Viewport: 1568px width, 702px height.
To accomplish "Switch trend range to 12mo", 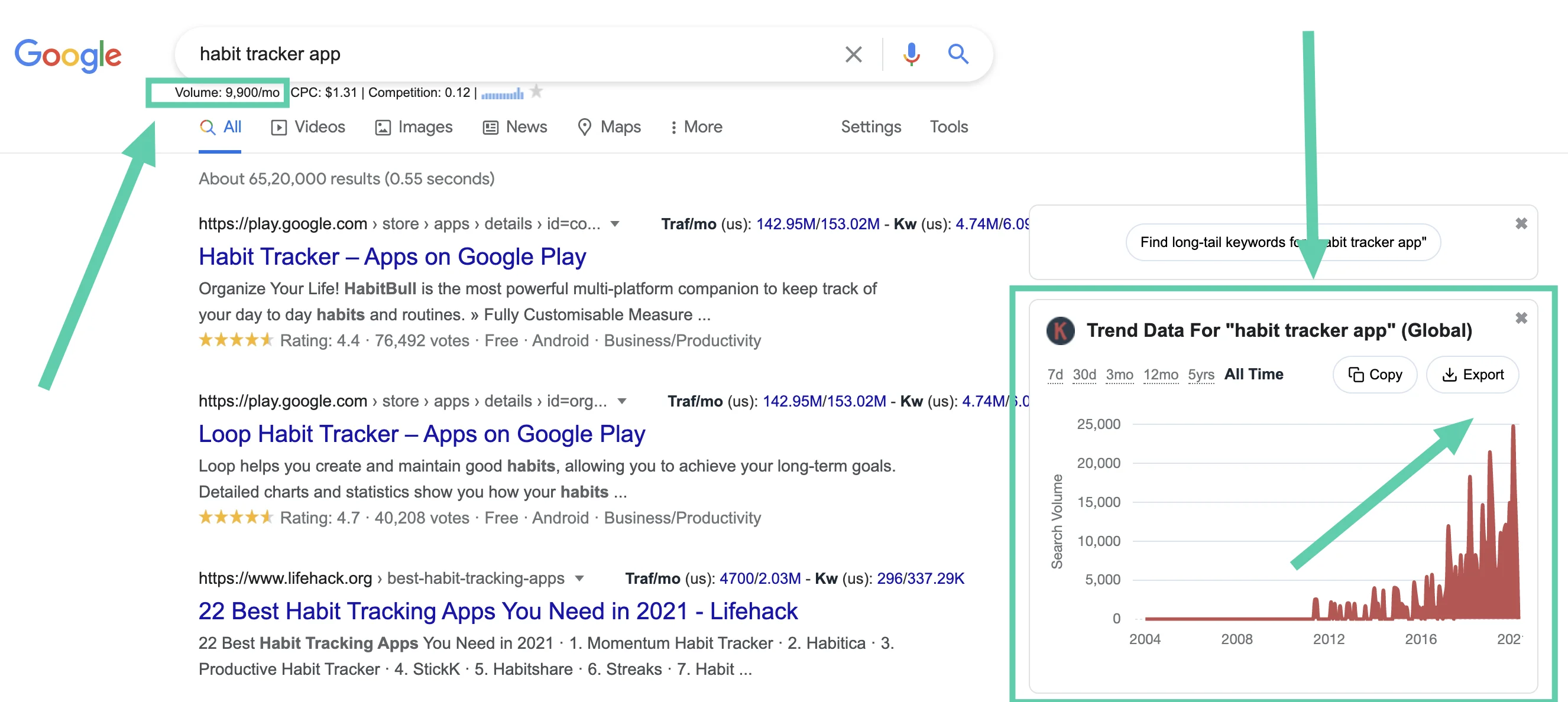I will (x=1160, y=375).
